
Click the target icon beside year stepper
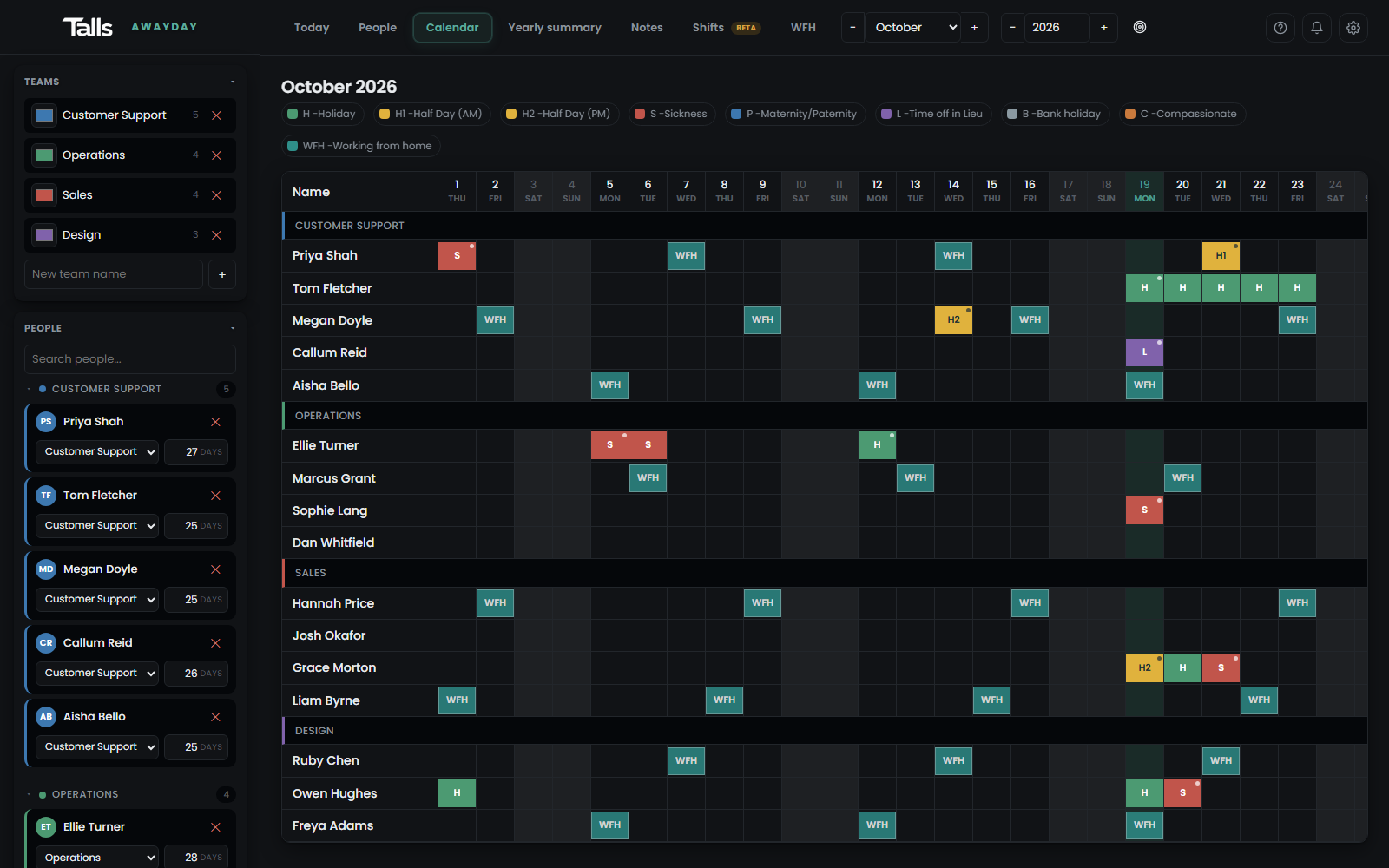pos(1140,27)
